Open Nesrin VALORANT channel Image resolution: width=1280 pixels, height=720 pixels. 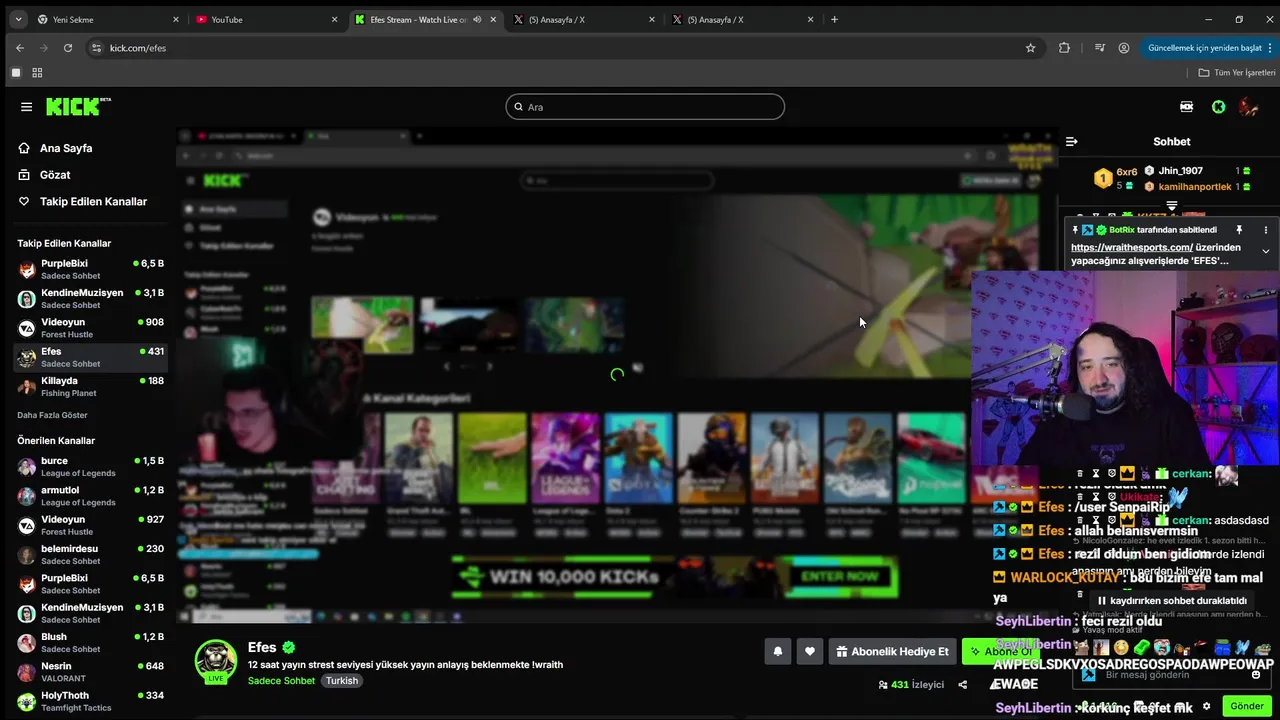[91, 671]
